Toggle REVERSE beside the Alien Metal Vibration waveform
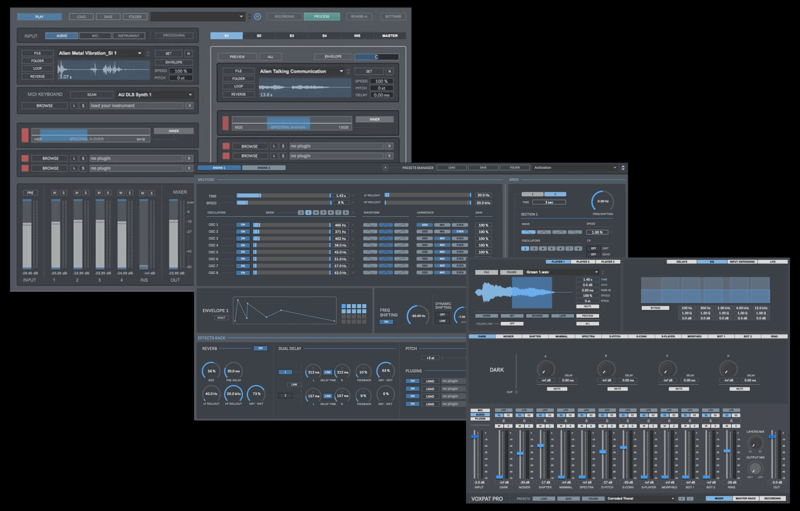This screenshot has width=800, height=511. (x=38, y=76)
